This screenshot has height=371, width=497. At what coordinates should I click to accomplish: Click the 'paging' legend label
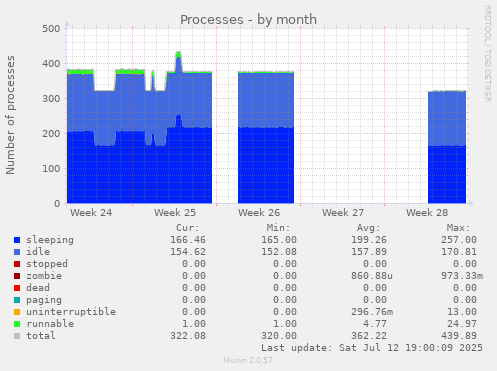(x=44, y=300)
